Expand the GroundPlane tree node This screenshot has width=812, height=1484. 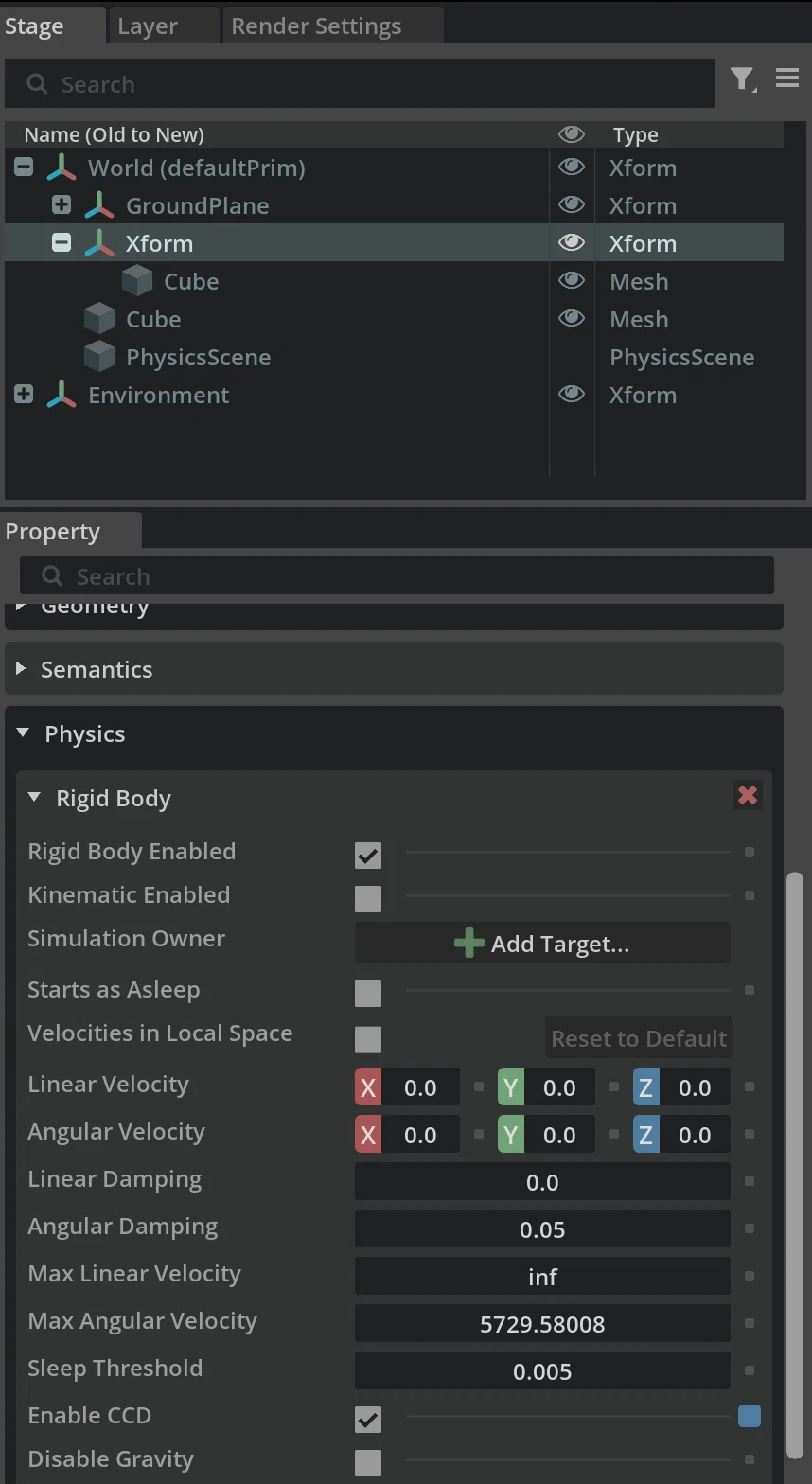62,204
